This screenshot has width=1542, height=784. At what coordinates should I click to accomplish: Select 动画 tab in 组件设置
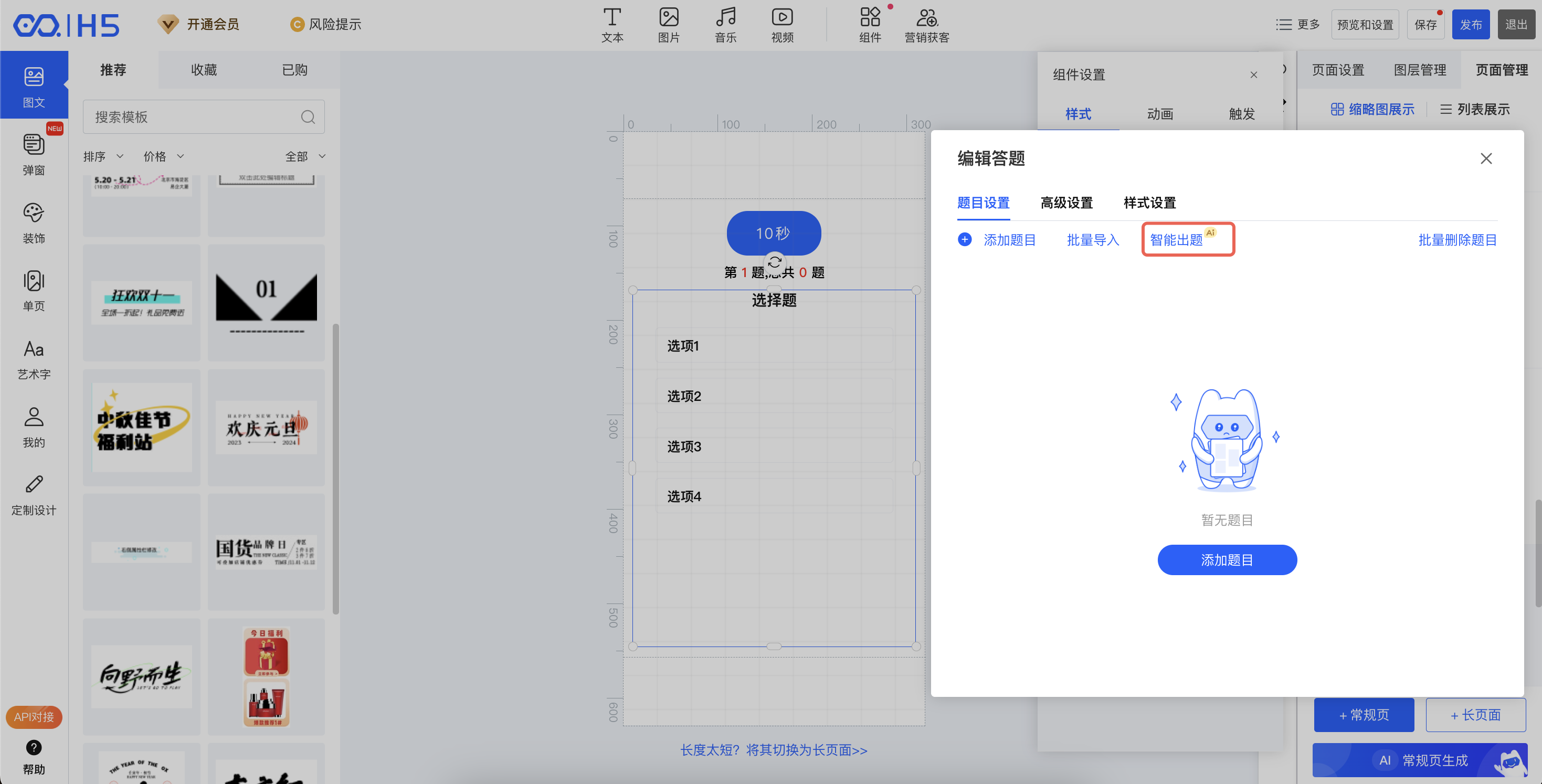(x=1160, y=114)
